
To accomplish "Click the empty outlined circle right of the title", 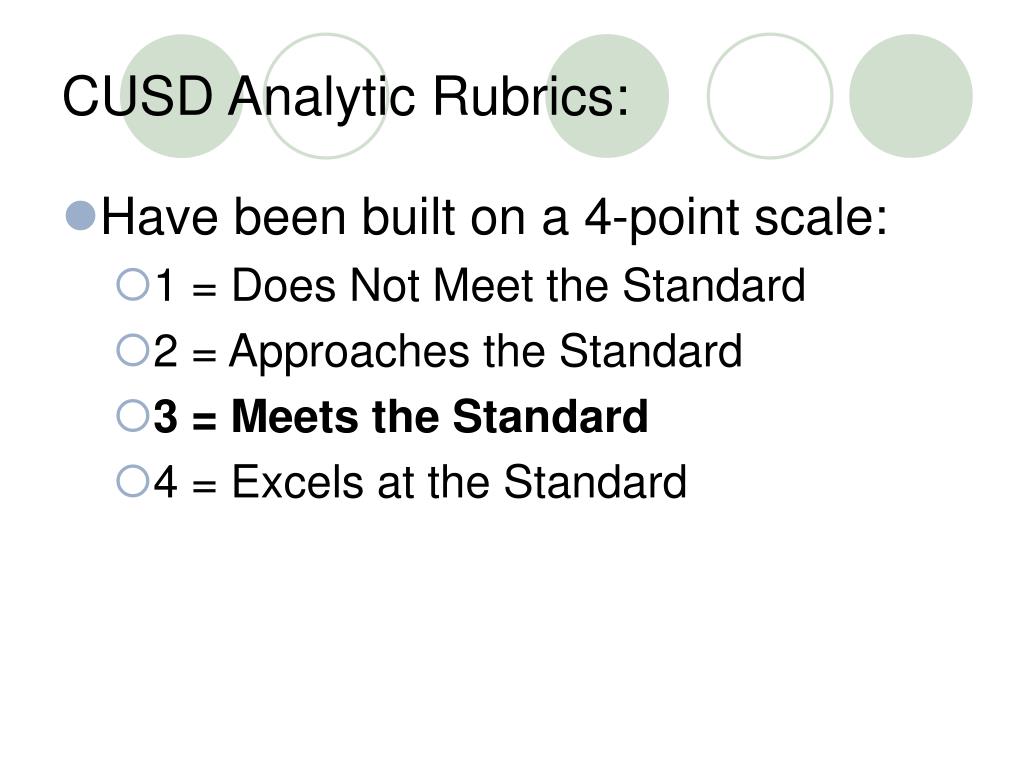I will click(770, 96).
